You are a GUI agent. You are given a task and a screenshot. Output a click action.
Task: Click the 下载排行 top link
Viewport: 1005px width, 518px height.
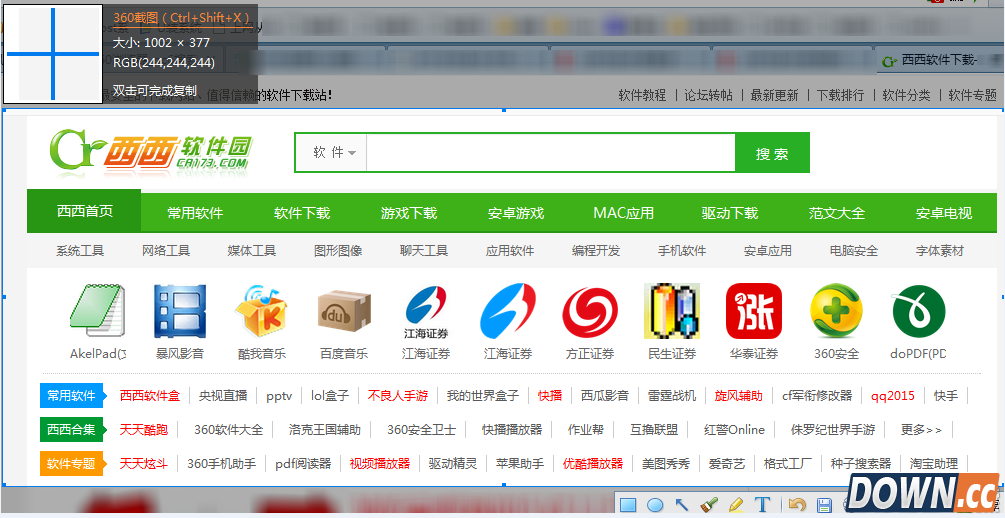[x=840, y=96]
